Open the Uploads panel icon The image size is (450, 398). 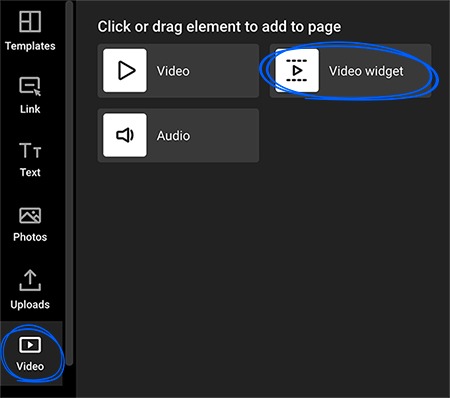tap(30, 280)
